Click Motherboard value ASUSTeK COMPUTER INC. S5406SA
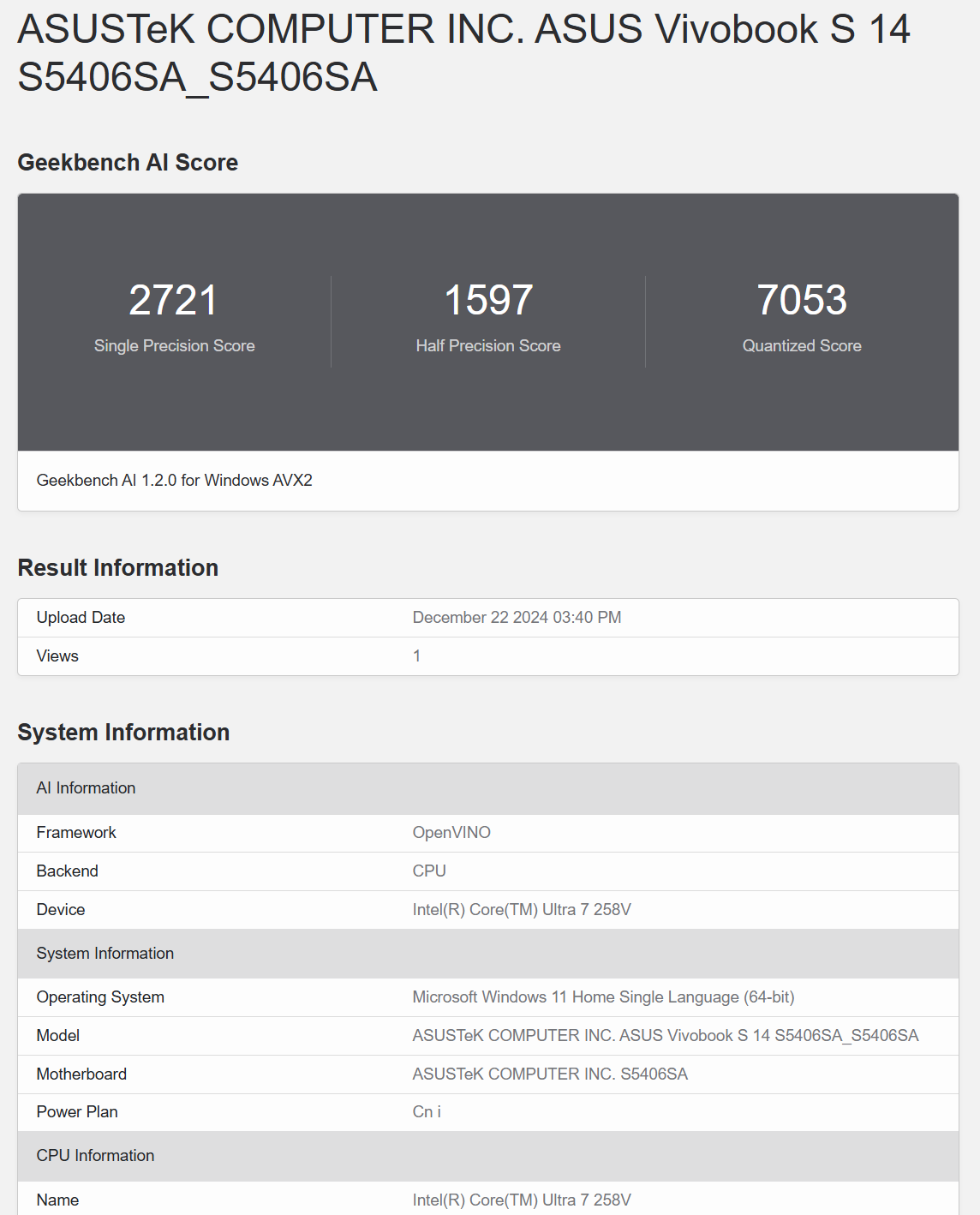Viewport: 980px width, 1215px height. (x=550, y=1074)
